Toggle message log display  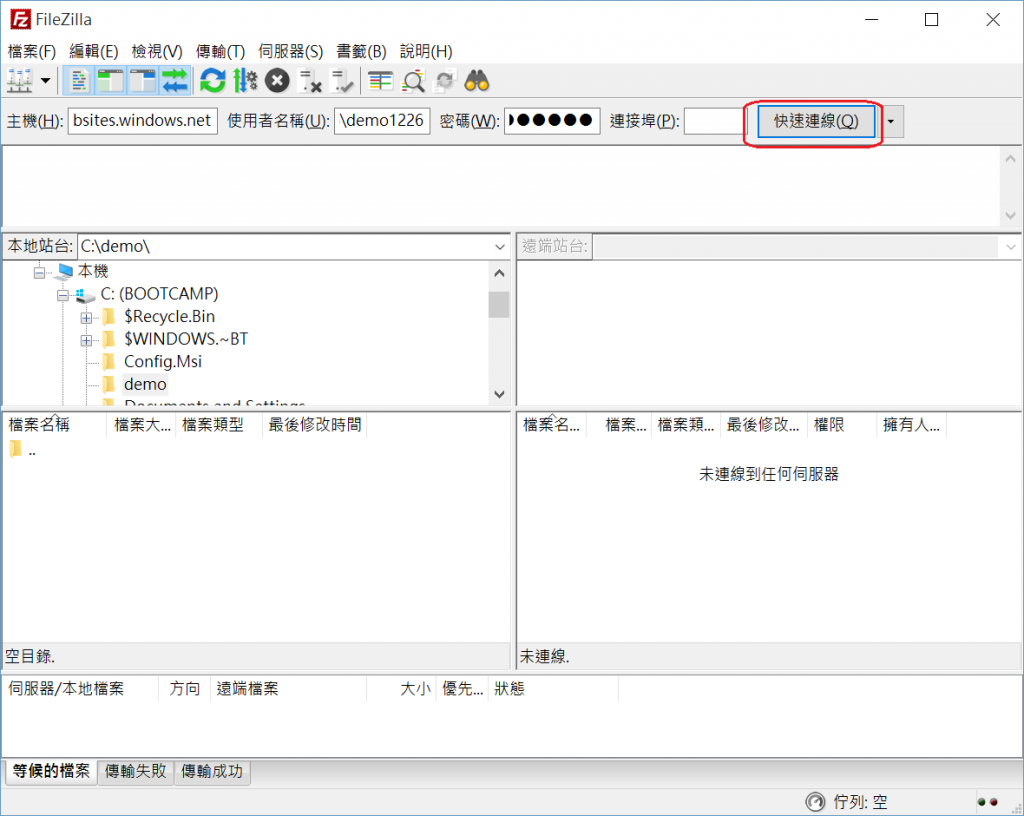pos(78,81)
